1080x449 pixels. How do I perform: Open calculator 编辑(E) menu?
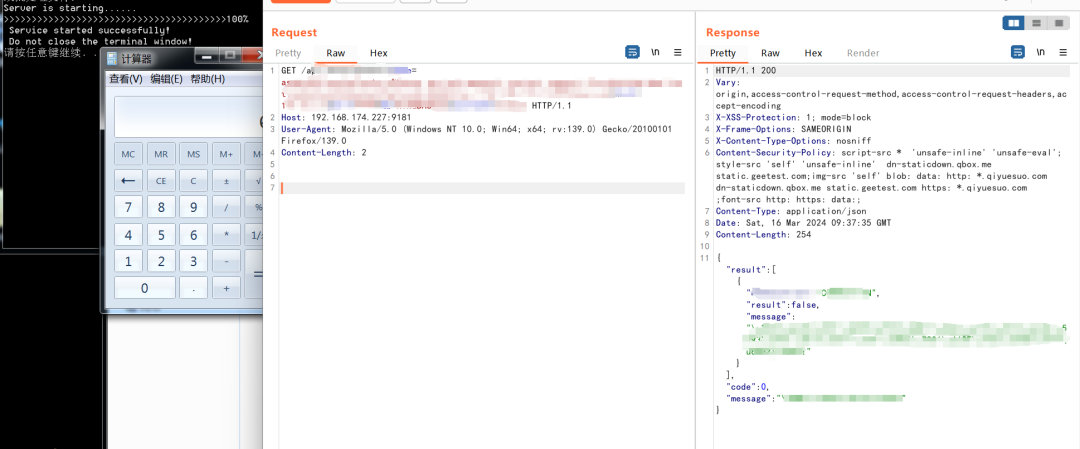[x=167, y=79]
